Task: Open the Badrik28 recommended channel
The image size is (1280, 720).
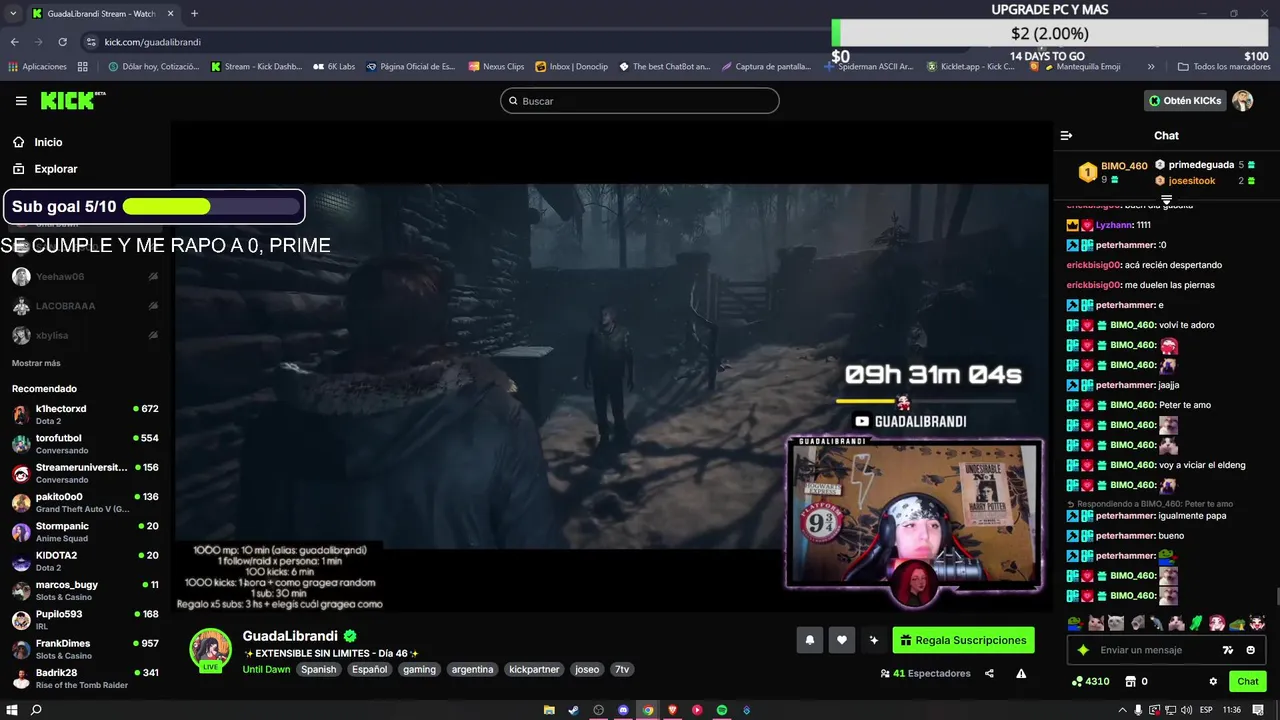Action: 85,678
